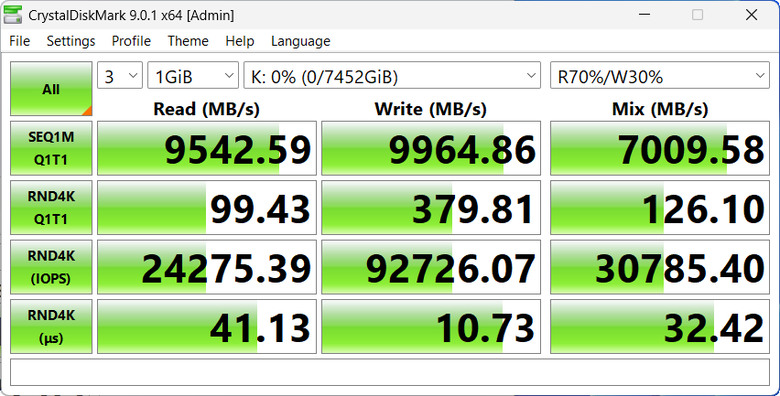The width and height of the screenshot is (780, 396).
Task: Open the Theme menu
Action: click(188, 41)
